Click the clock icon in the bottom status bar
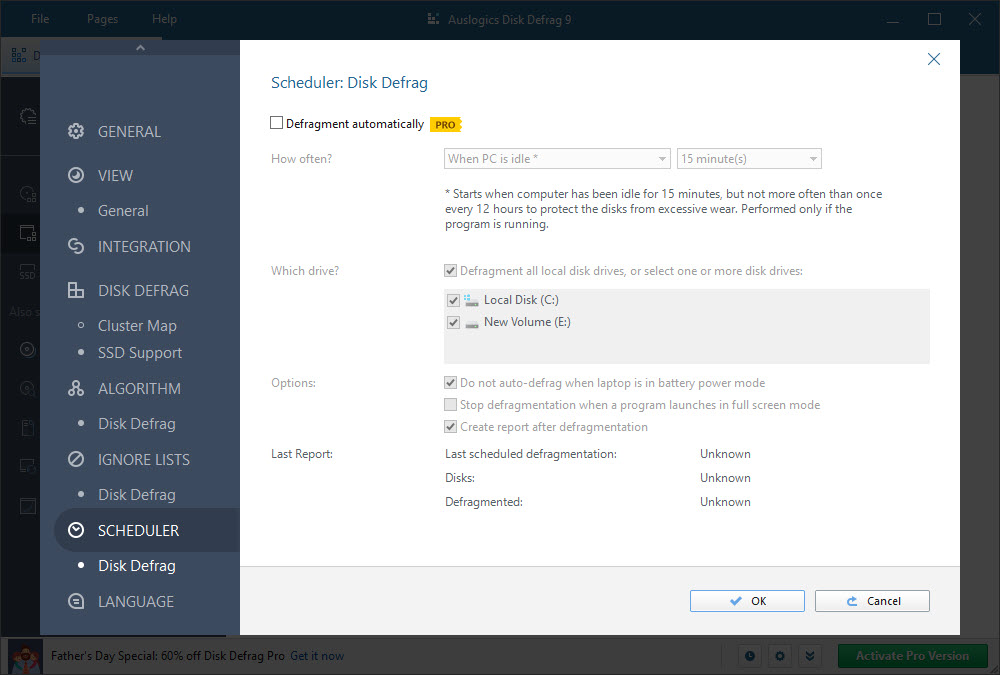This screenshot has width=1000, height=675. (750, 656)
